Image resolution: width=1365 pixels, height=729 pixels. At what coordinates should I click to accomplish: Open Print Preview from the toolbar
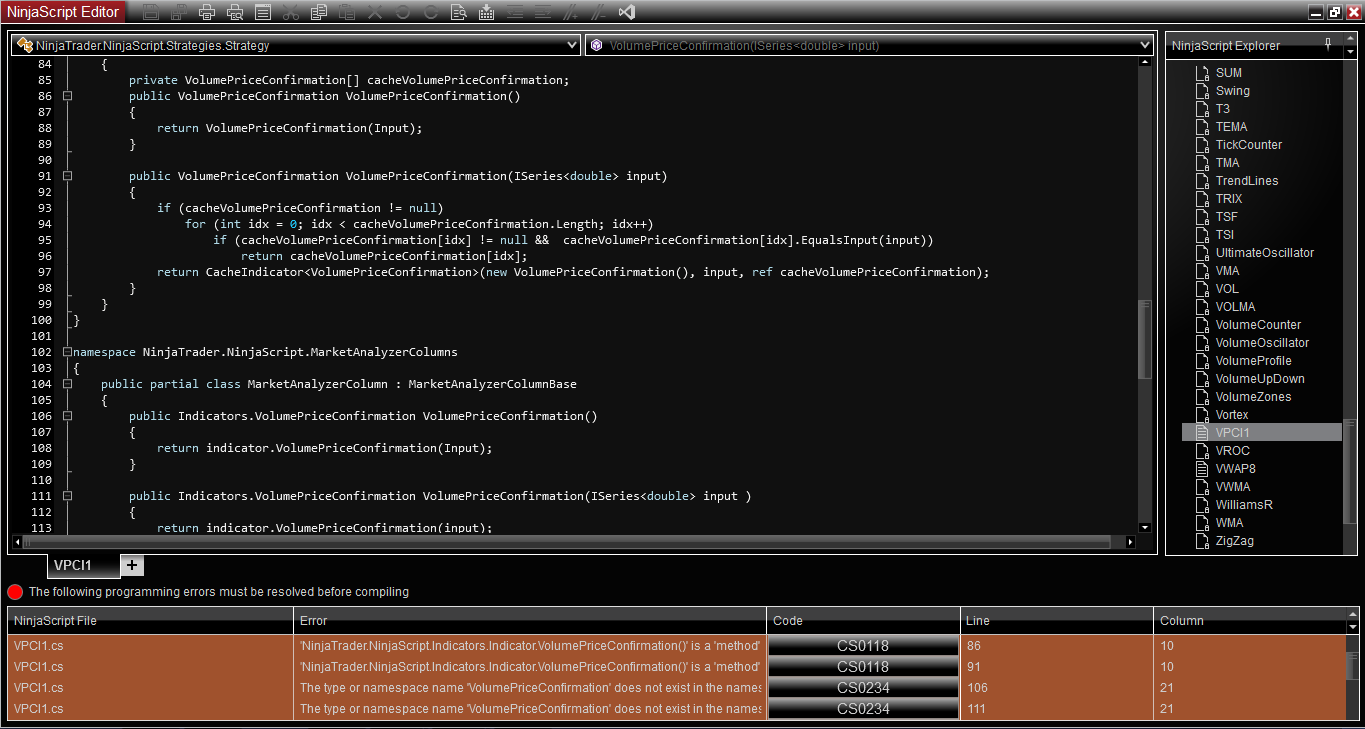[235, 13]
